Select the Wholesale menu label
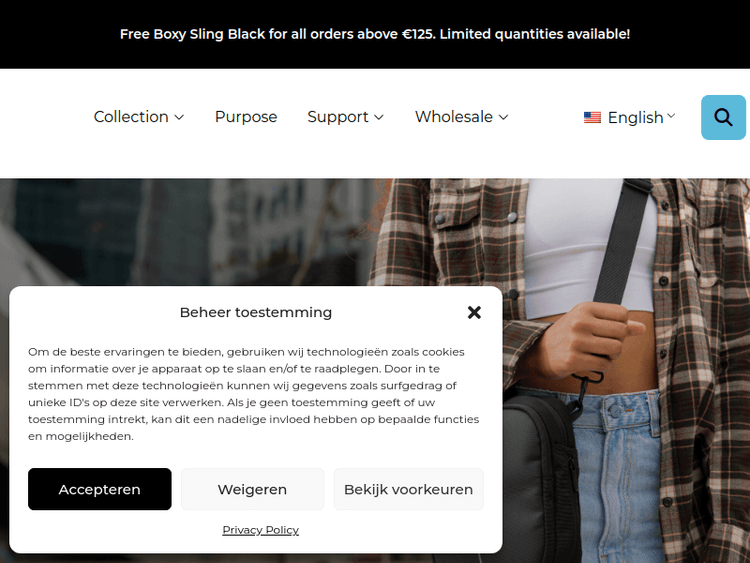This screenshot has width=750, height=563. click(x=453, y=117)
